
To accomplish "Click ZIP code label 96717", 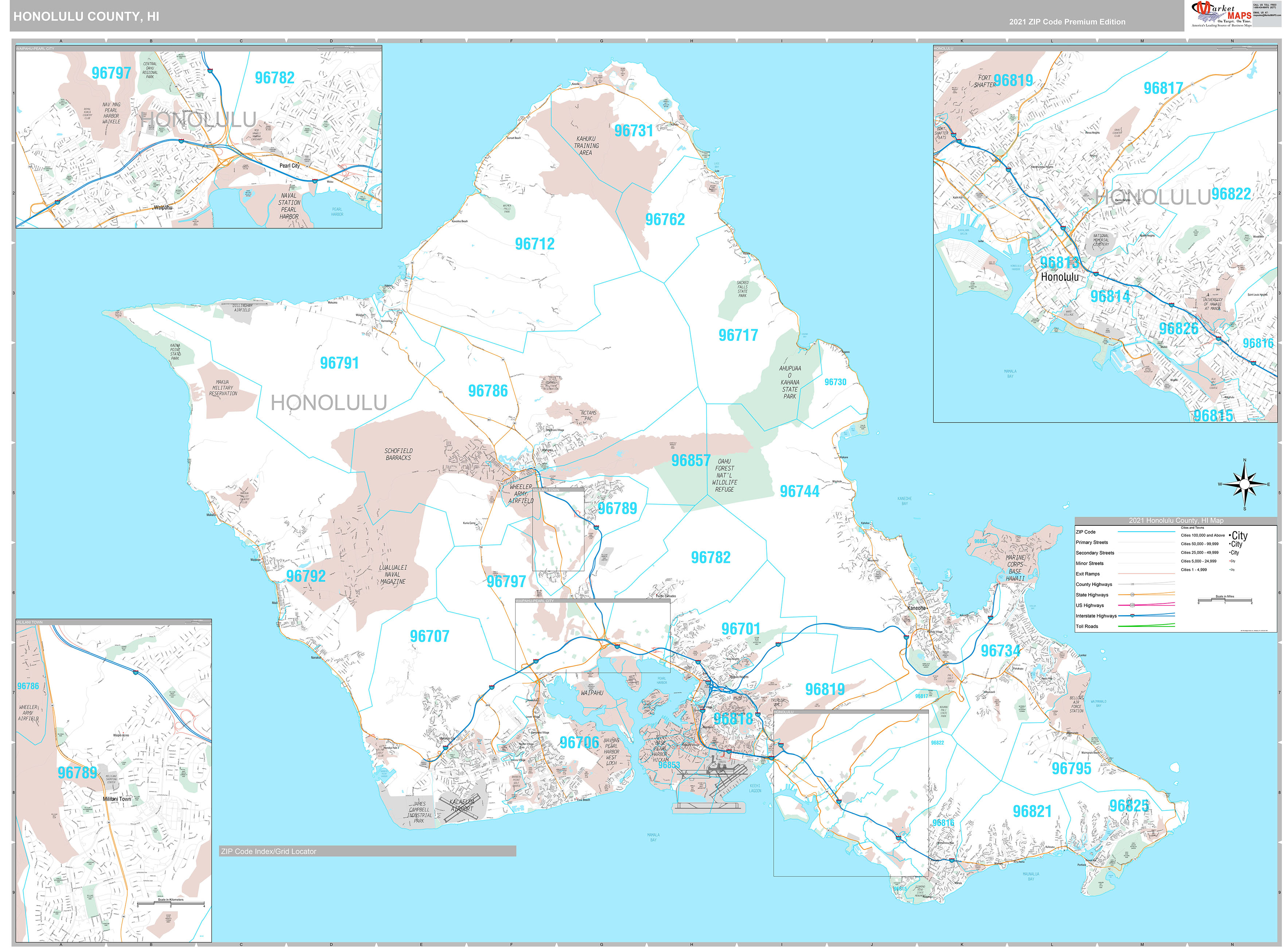I will point(738,335).
